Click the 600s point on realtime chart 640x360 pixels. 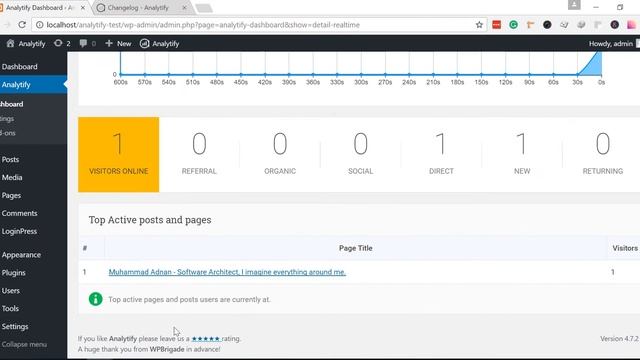(120, 75)
